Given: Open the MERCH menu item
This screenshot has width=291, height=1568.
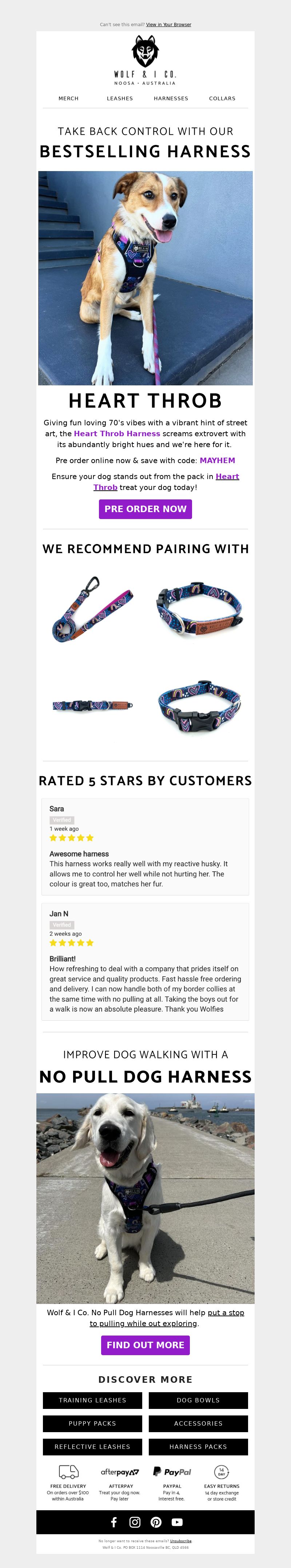Looking at the screenshot, I should [x=68, y=98].
